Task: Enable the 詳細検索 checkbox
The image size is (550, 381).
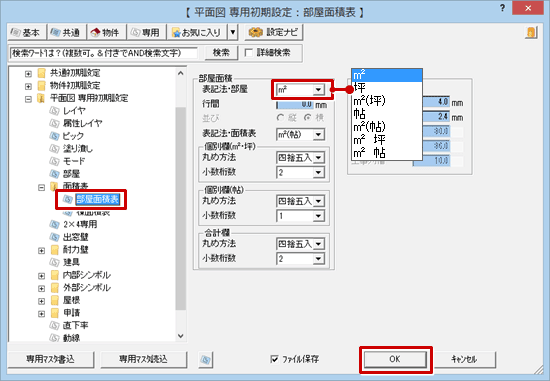Action: (249, 53)
